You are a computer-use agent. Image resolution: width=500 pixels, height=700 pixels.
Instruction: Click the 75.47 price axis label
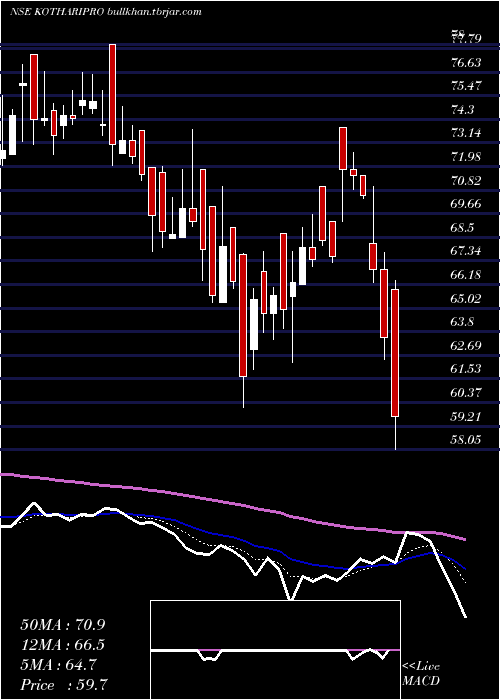pos(466,86)
